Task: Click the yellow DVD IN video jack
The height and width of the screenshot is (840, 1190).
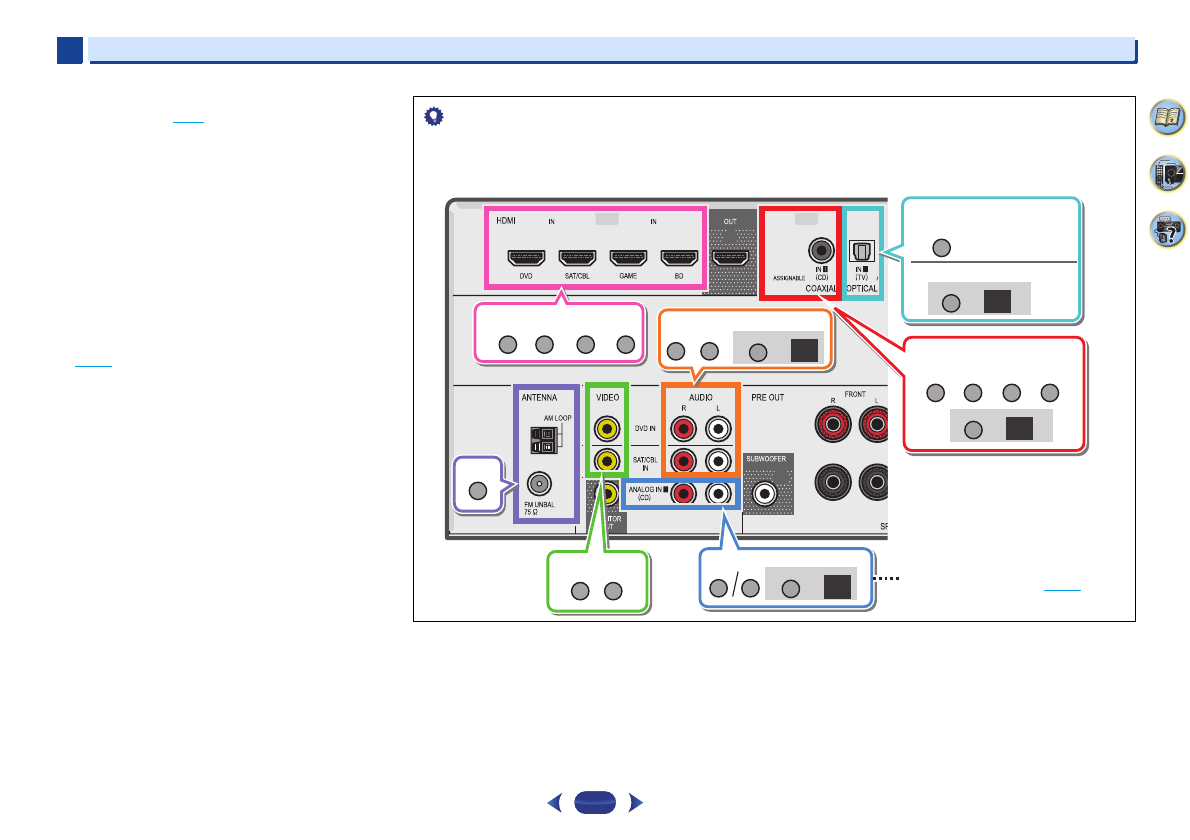Action: point(606,429)
